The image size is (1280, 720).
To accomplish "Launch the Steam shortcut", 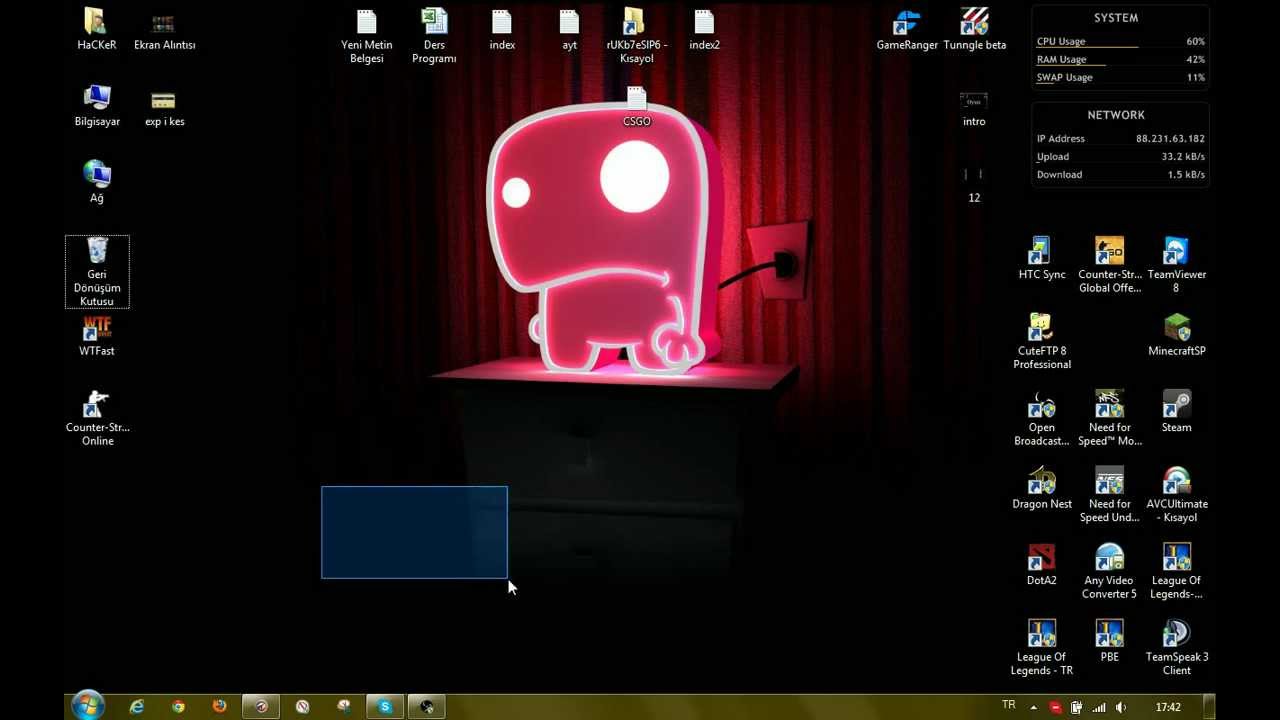I will 1176,411.
